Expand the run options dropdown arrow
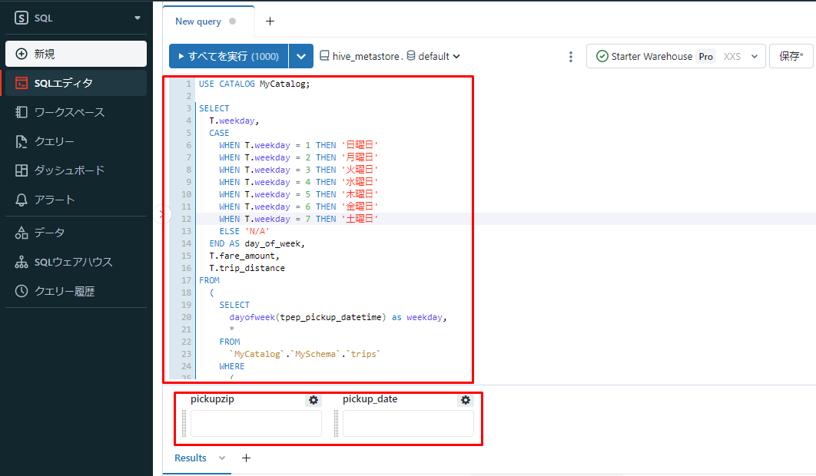The width and height of the screenshot is (816, 476). 301,57
